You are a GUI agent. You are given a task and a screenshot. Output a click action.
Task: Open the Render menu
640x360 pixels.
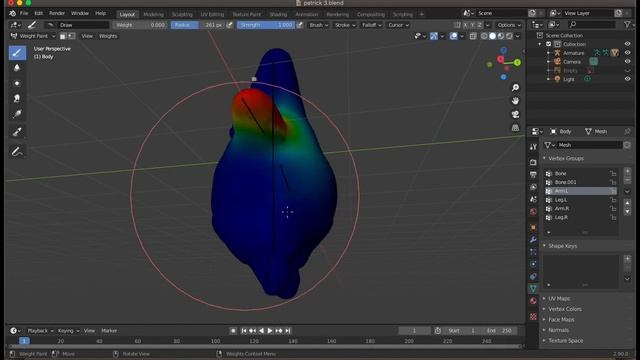[x=57, y=13]
